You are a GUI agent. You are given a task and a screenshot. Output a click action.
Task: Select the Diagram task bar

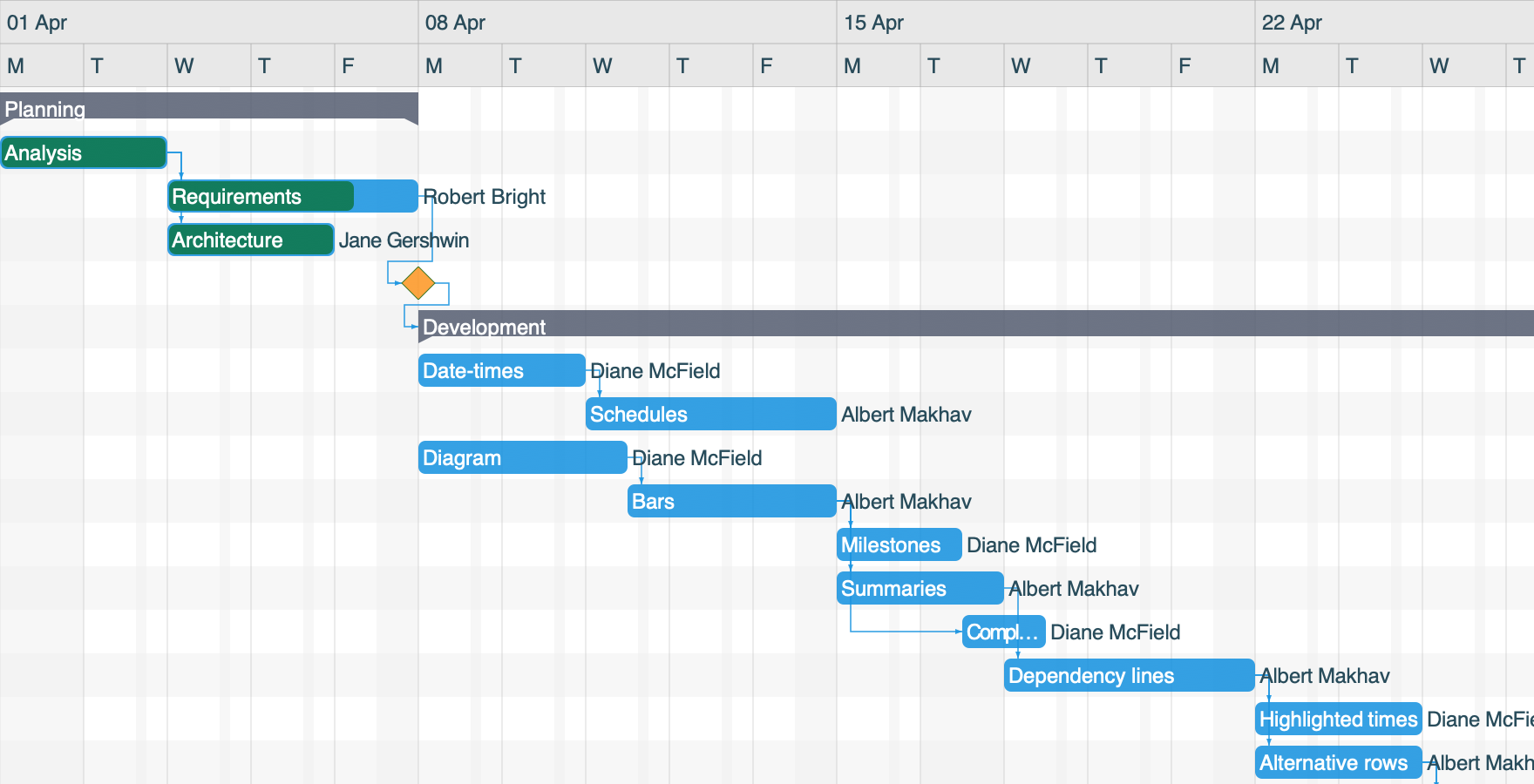tap(521, 457)
